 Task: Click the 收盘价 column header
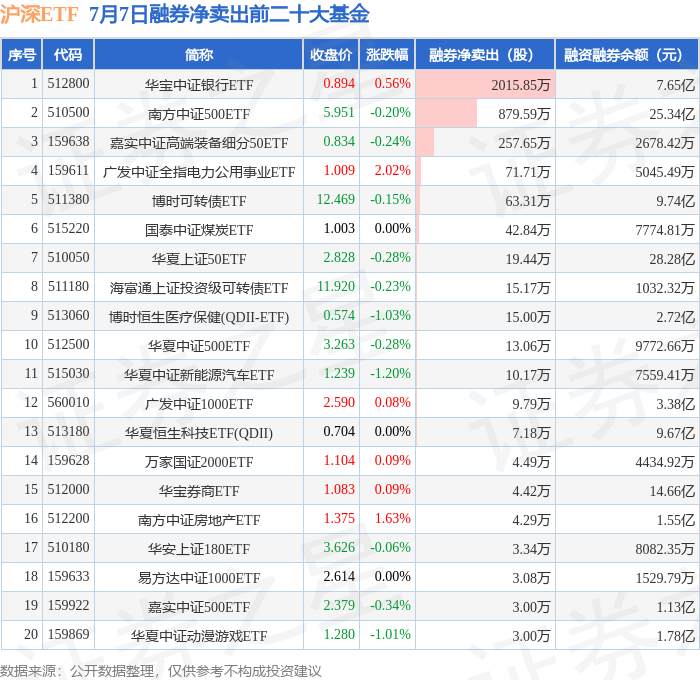click(331, 54)
